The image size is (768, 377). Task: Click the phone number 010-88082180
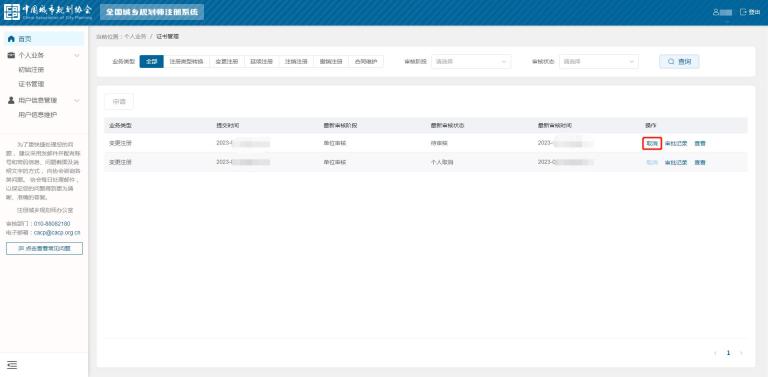point(52,224)
